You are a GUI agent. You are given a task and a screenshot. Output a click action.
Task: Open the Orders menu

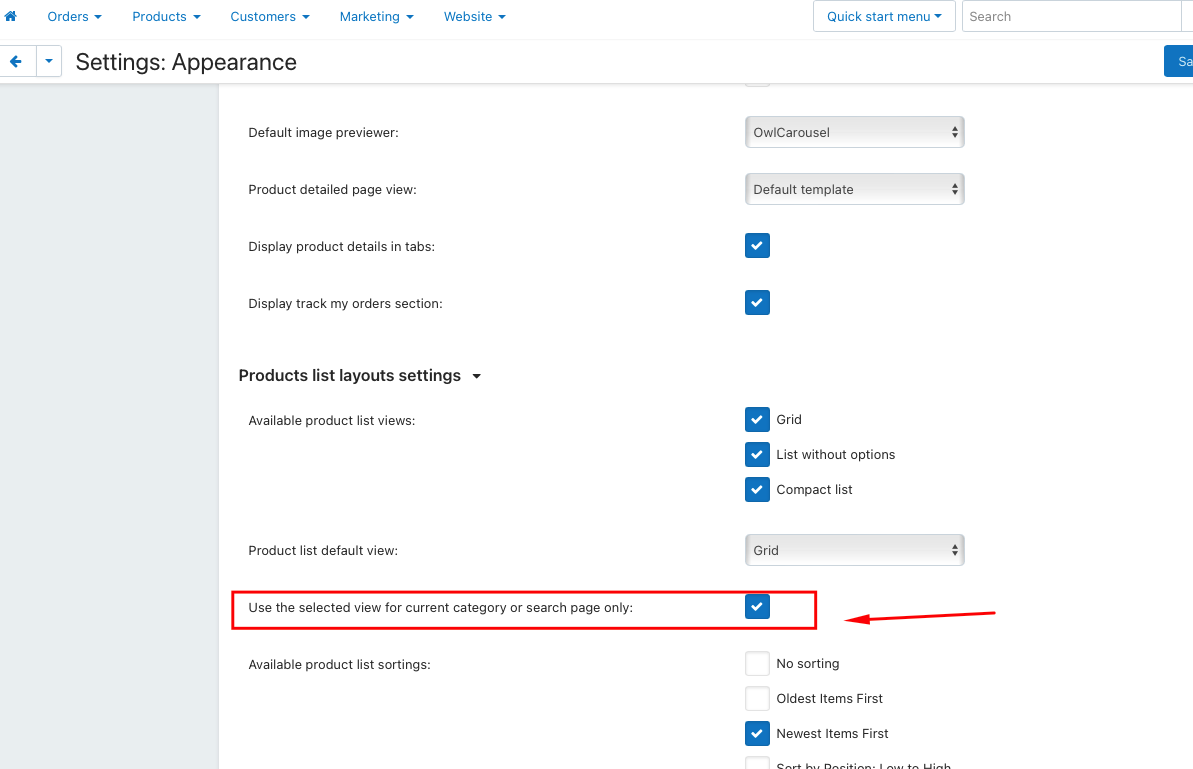click(74, 16)
